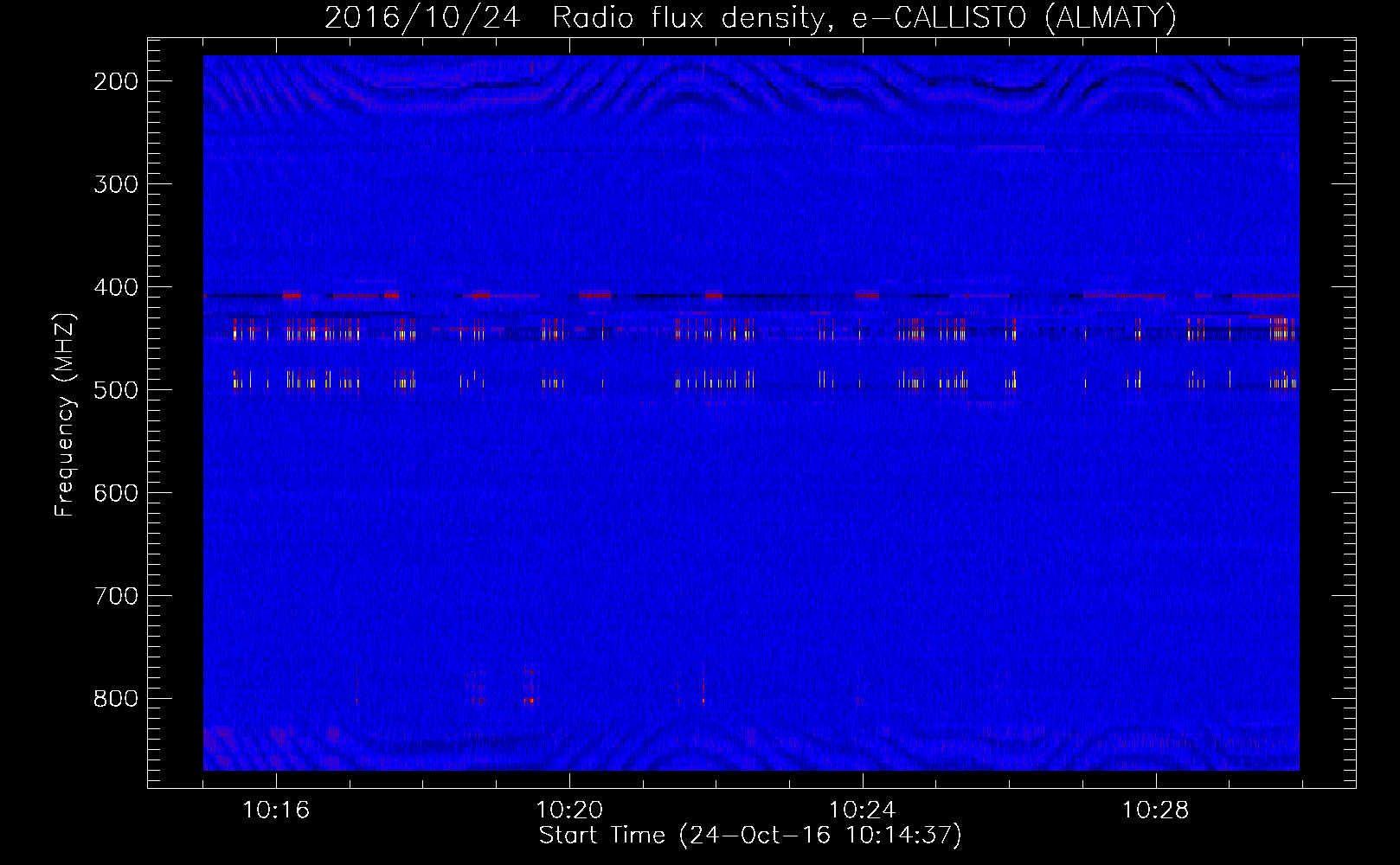
Task: Click the 300 frequency tick label
Action: pos(116,184)
